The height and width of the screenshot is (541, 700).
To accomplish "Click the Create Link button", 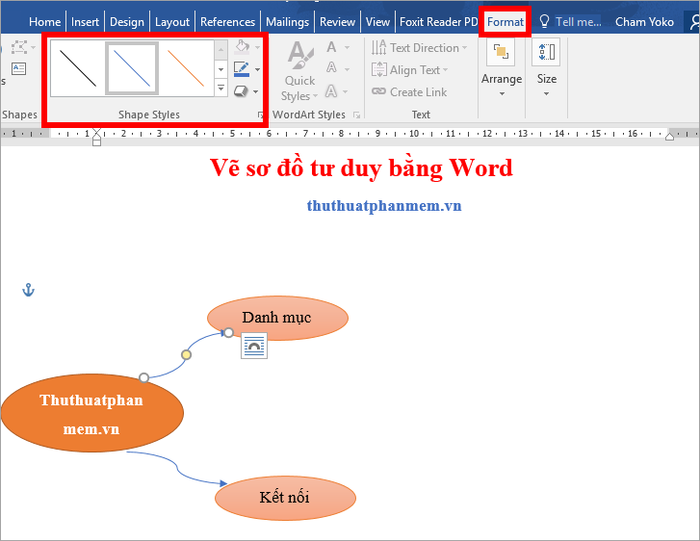I will click(x=409, y=92).
